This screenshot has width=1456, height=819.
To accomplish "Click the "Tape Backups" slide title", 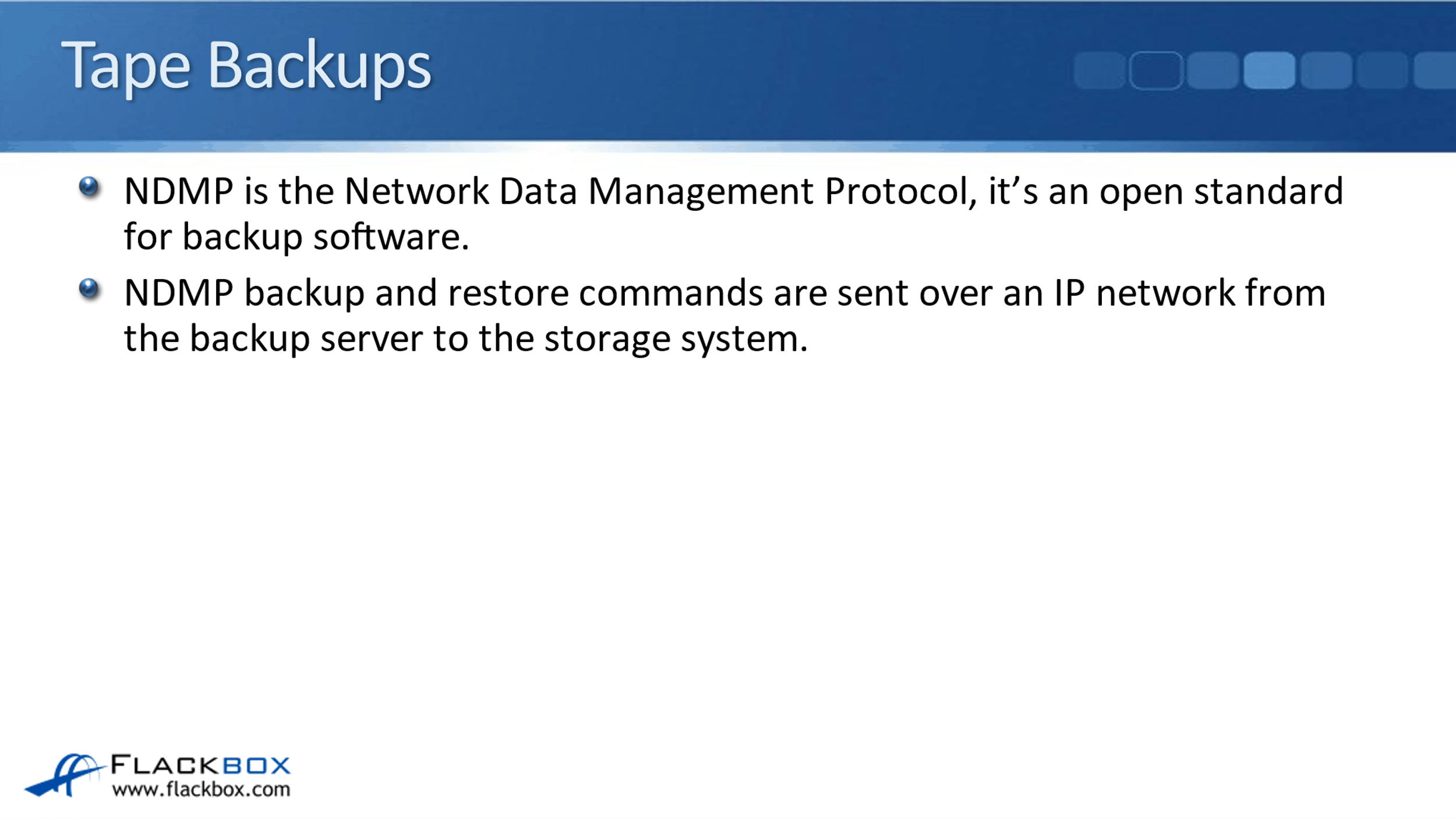I will point(246,65).
